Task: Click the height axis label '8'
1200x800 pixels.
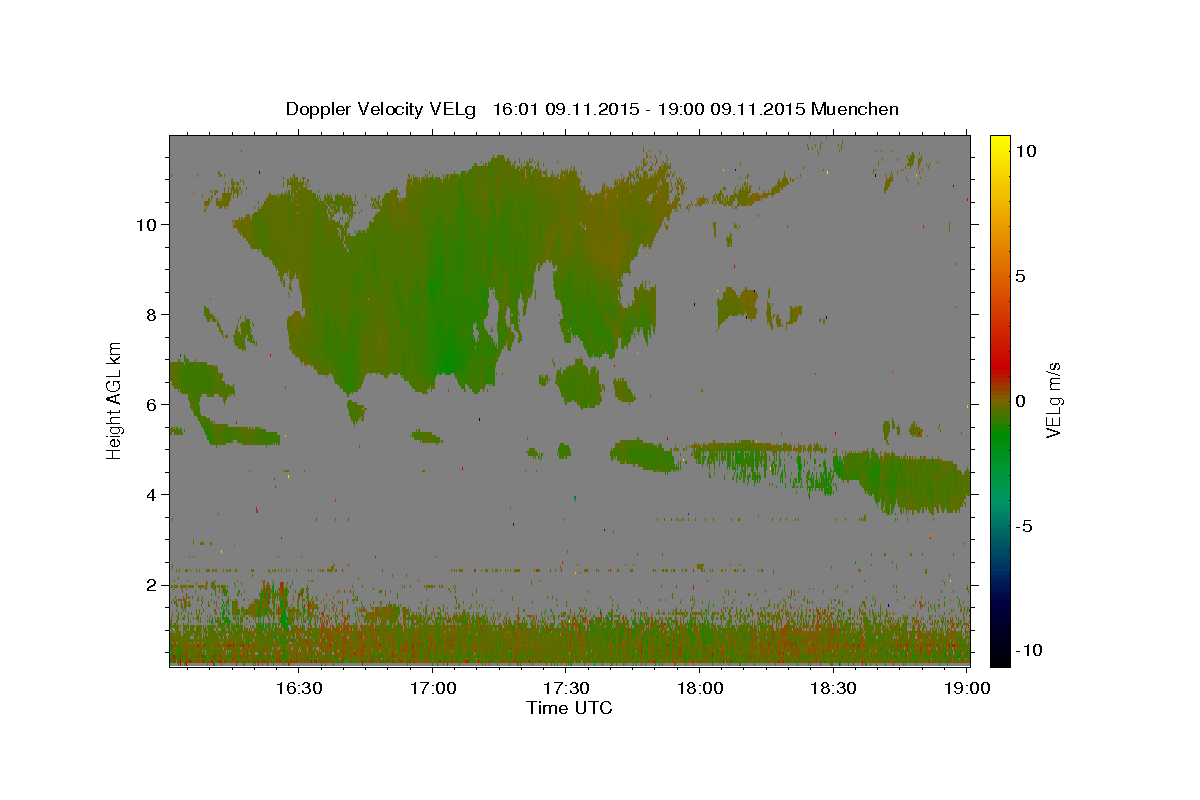Action: pyautogui.click(x=151, y=315)
